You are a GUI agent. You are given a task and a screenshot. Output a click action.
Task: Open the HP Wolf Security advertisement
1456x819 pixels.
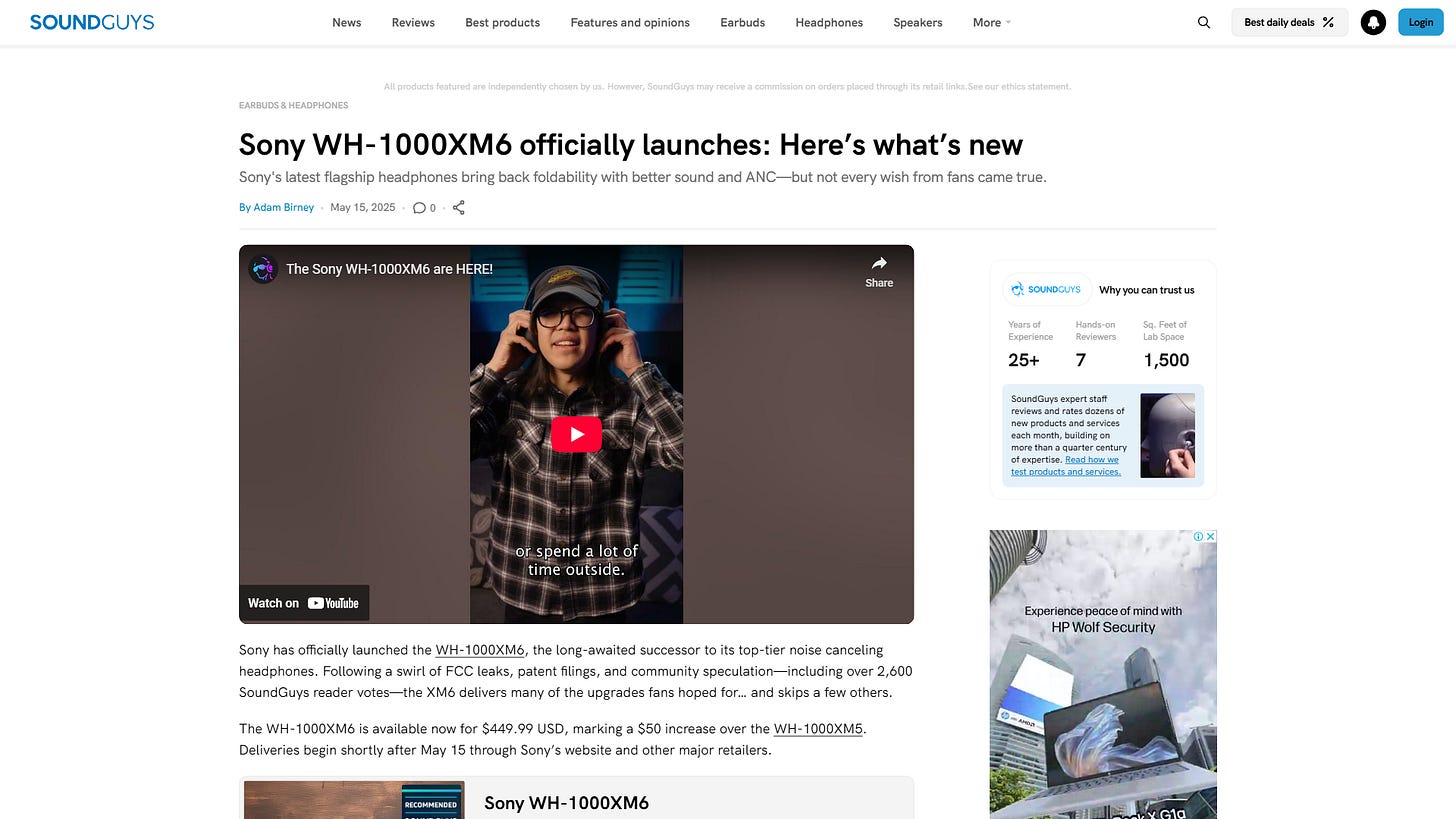[1103, 674]
